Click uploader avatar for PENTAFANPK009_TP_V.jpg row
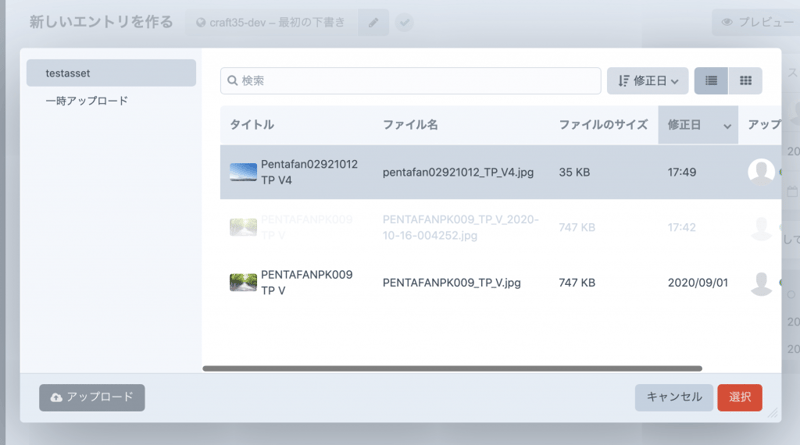 (761, 283)
